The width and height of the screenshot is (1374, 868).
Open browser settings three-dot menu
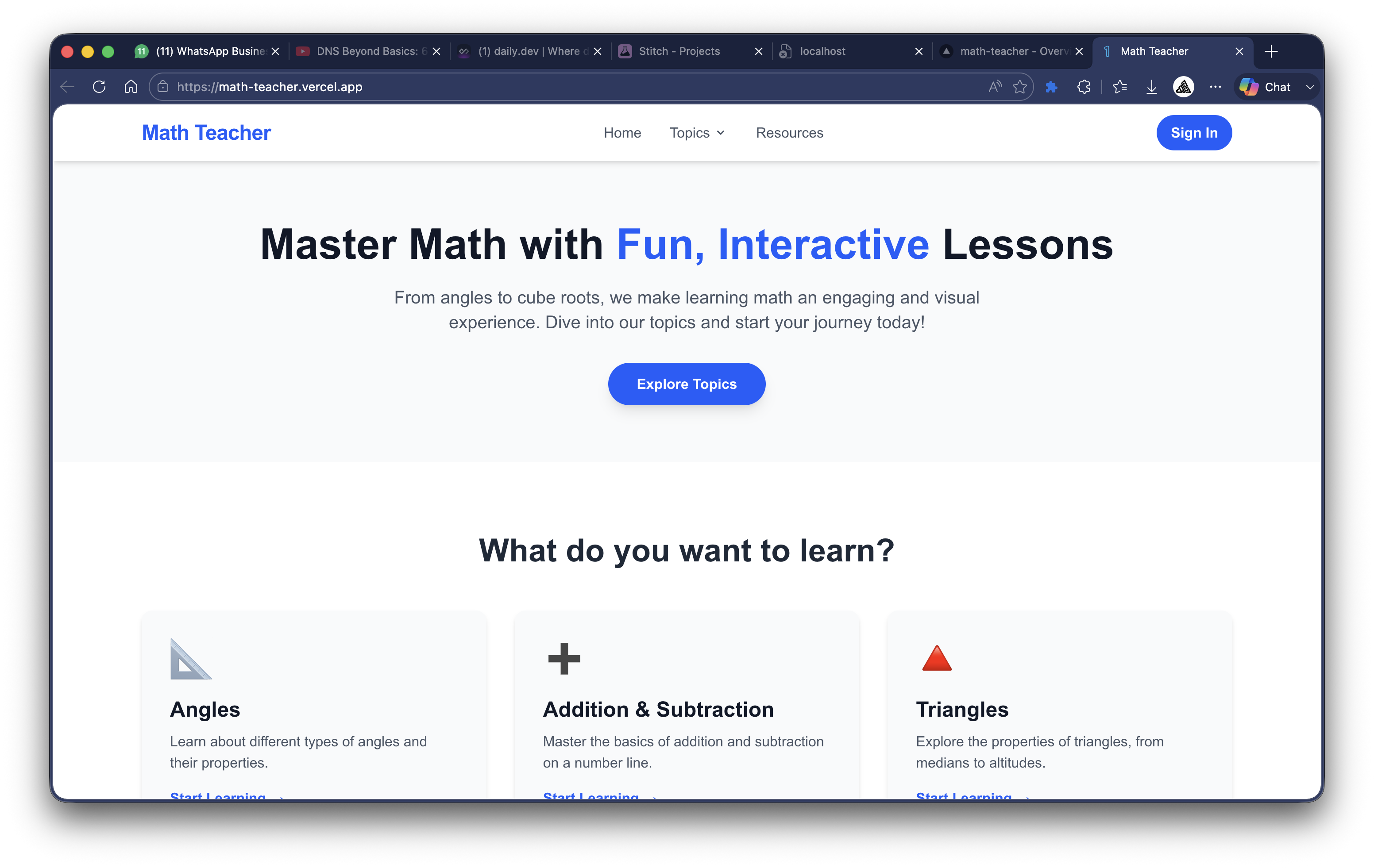click(1216, 87)
